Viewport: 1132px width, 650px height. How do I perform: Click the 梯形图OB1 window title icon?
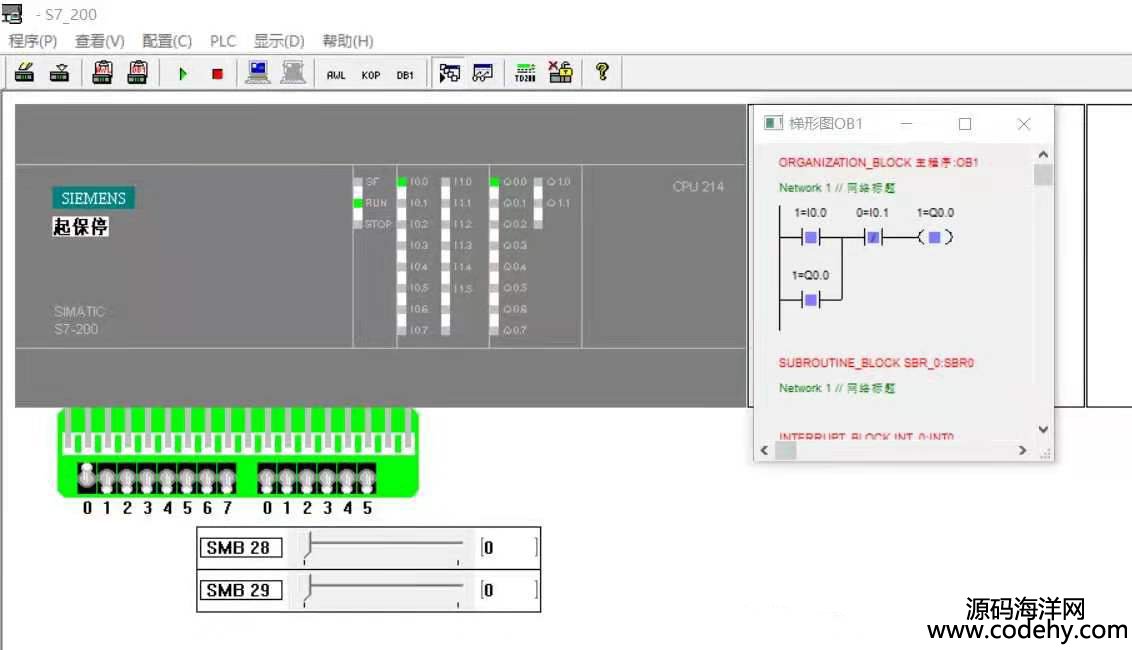tap(772, 123)
